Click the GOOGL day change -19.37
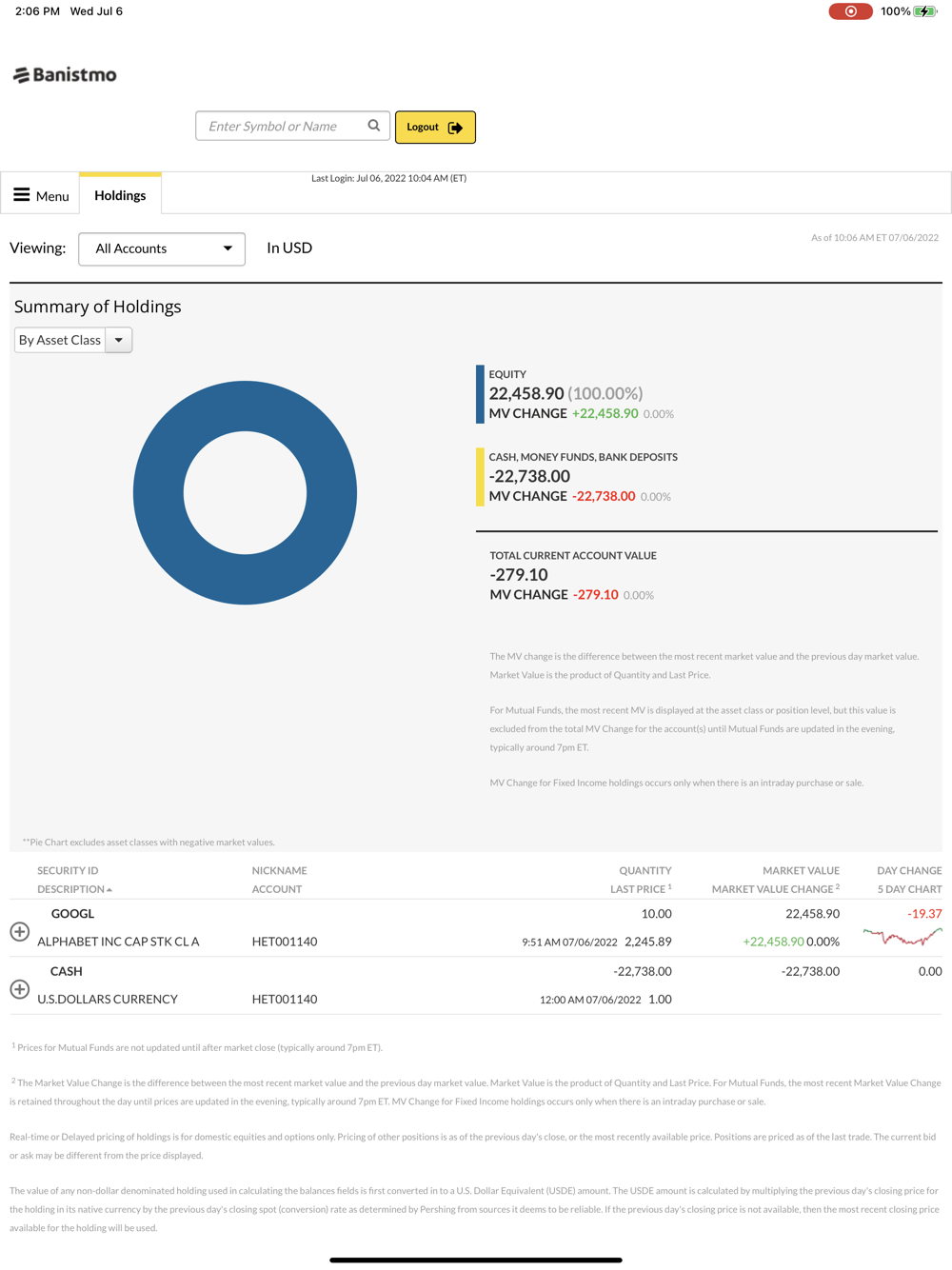 tap(924, 913)
